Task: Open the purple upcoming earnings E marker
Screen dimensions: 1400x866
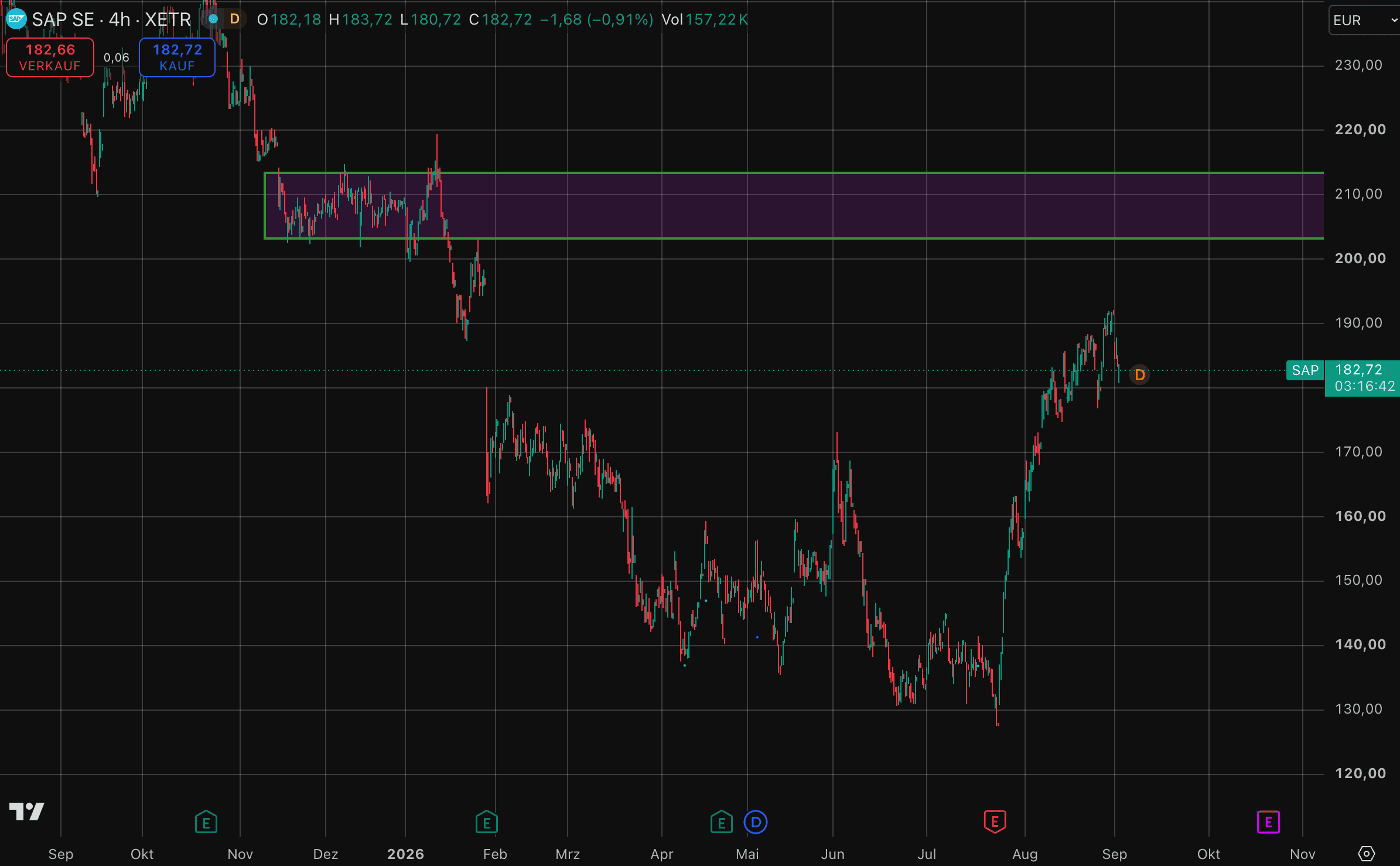Action: [x=1268, y=822]
